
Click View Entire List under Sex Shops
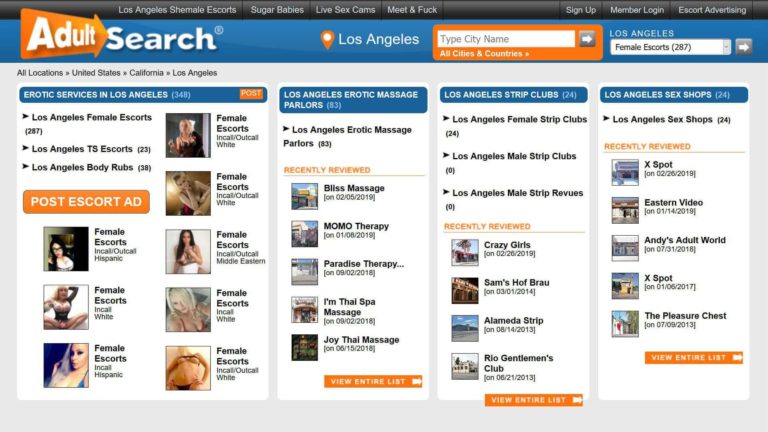[693, 357]
